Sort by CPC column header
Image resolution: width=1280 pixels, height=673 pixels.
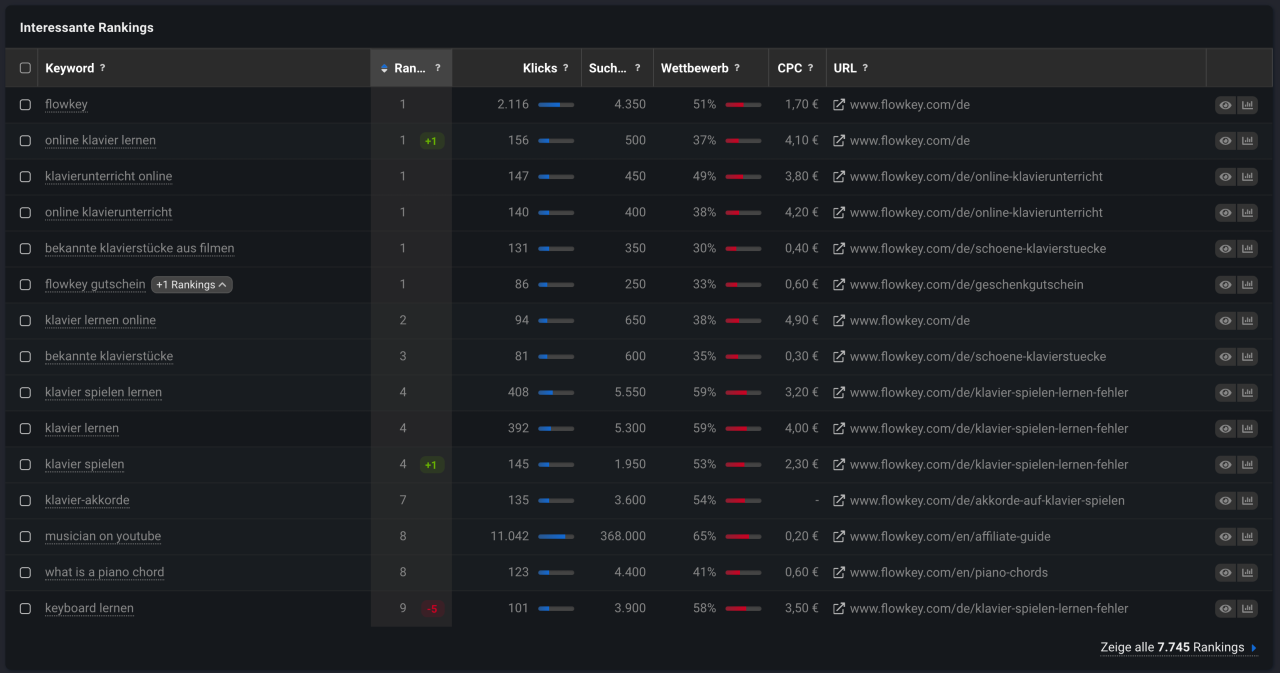pyautogui.click(x=790, y=69)
